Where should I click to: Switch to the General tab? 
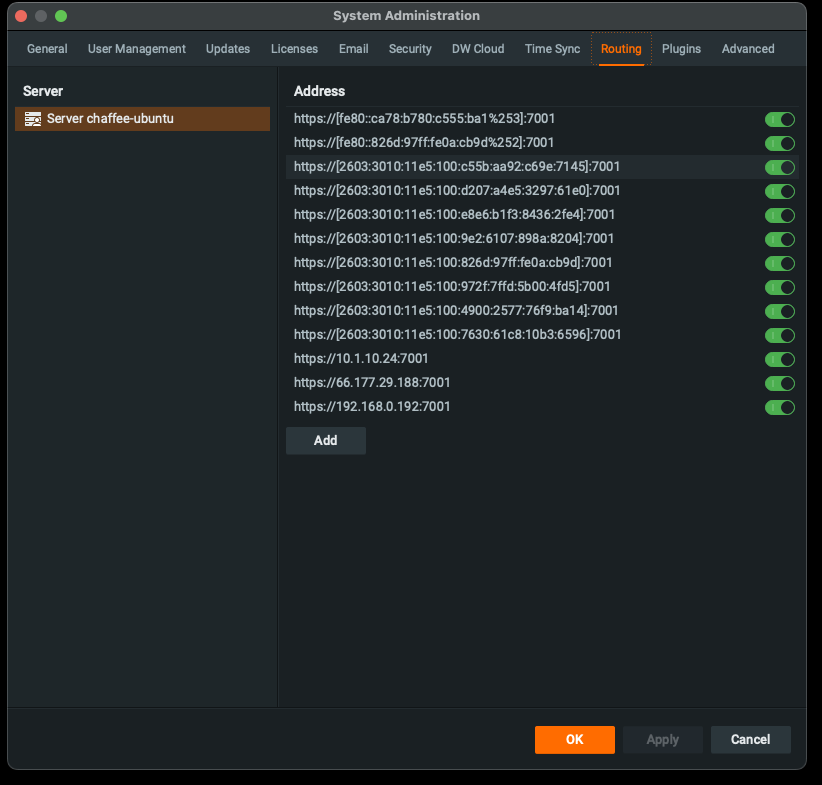(47, 49)
